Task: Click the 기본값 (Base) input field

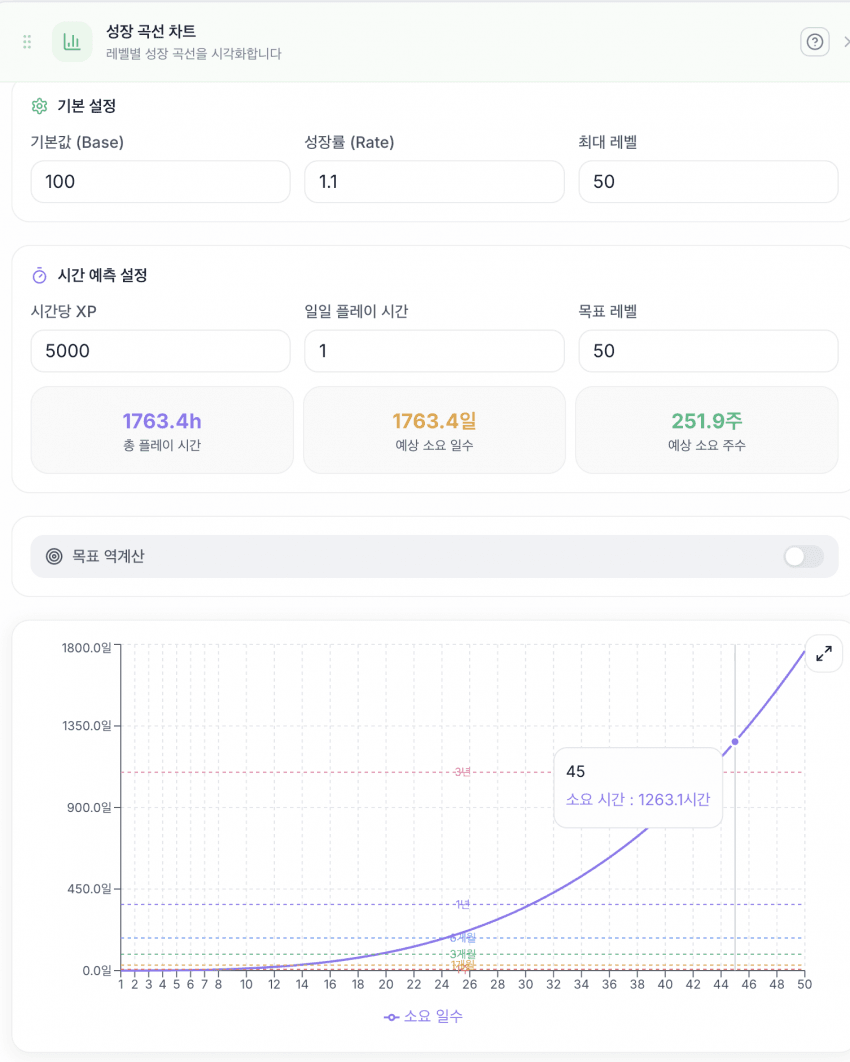Action: coord(161,182)
